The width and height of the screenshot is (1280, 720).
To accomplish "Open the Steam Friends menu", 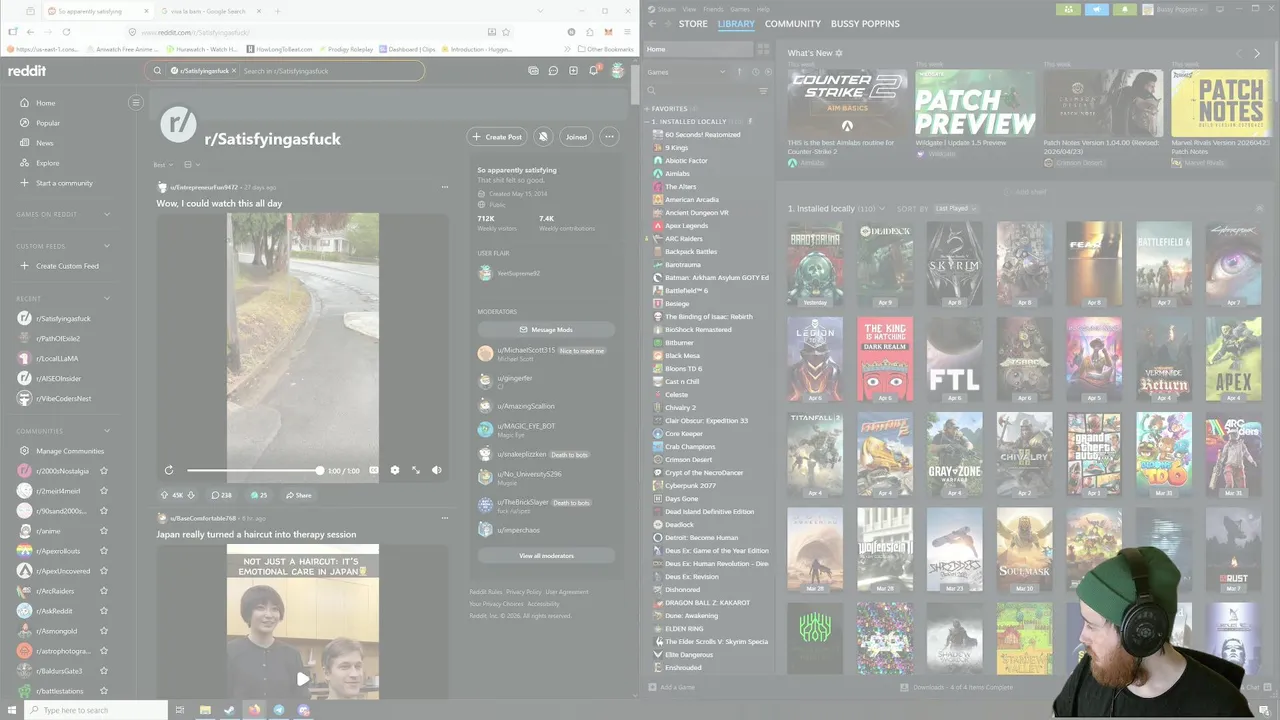I will point(713,9).
